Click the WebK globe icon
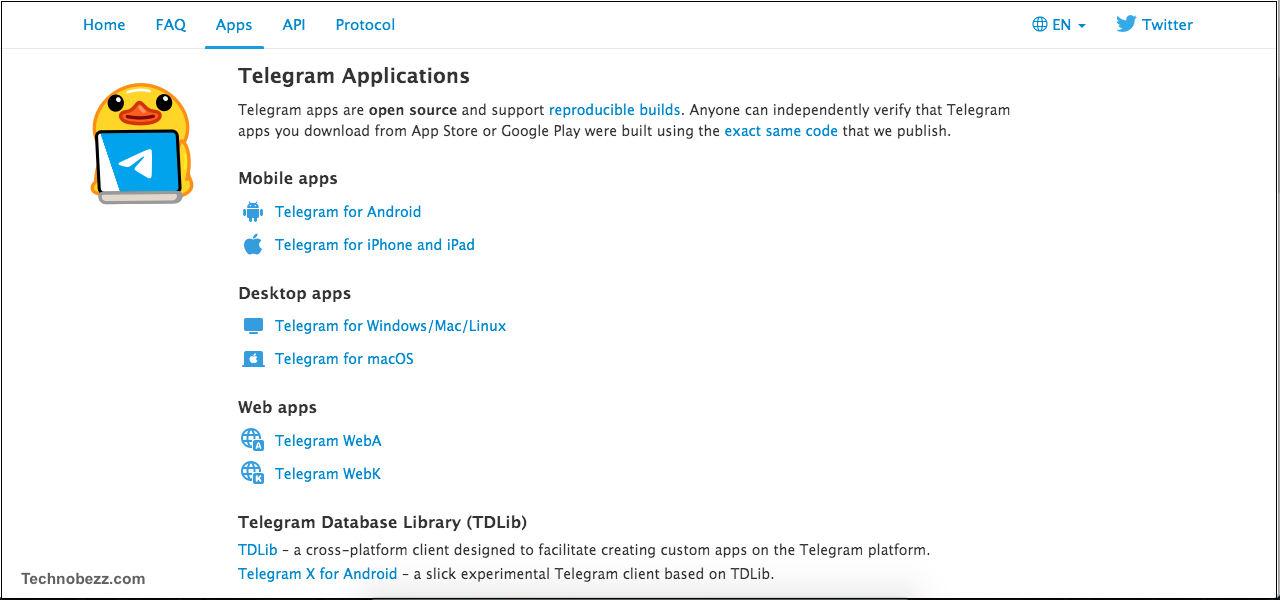Screen dimensions: 1280x600 (x=252, y=473)
